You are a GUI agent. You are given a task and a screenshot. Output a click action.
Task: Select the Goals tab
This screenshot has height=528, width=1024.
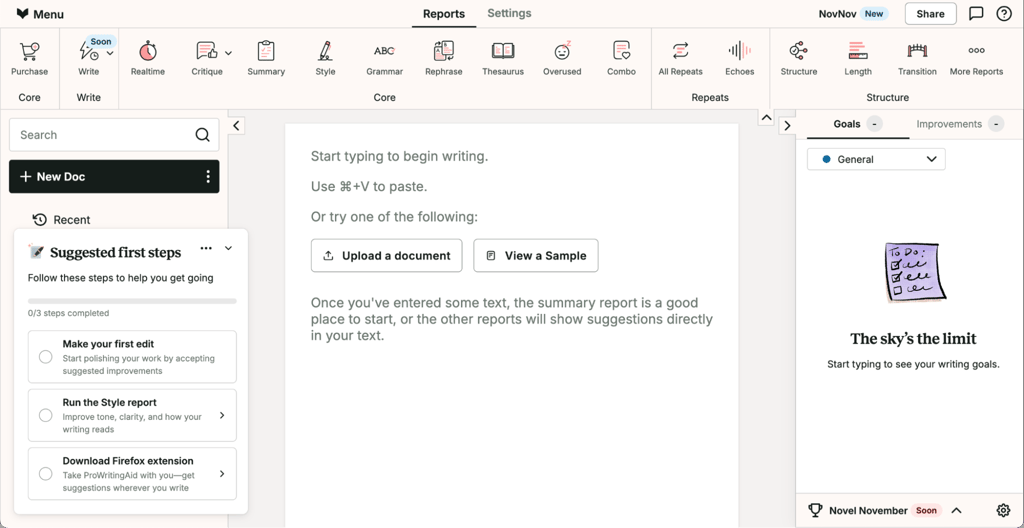click(x=857, y=124)
